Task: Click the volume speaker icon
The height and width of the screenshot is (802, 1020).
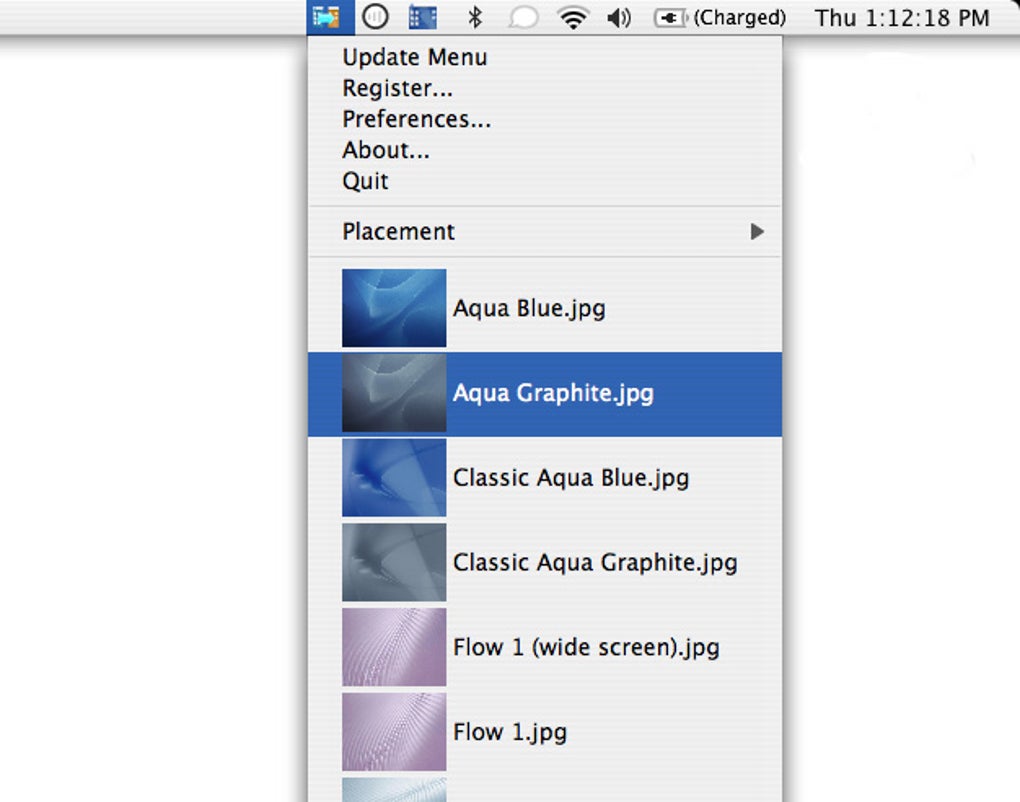Action: (x=619, y=18)
